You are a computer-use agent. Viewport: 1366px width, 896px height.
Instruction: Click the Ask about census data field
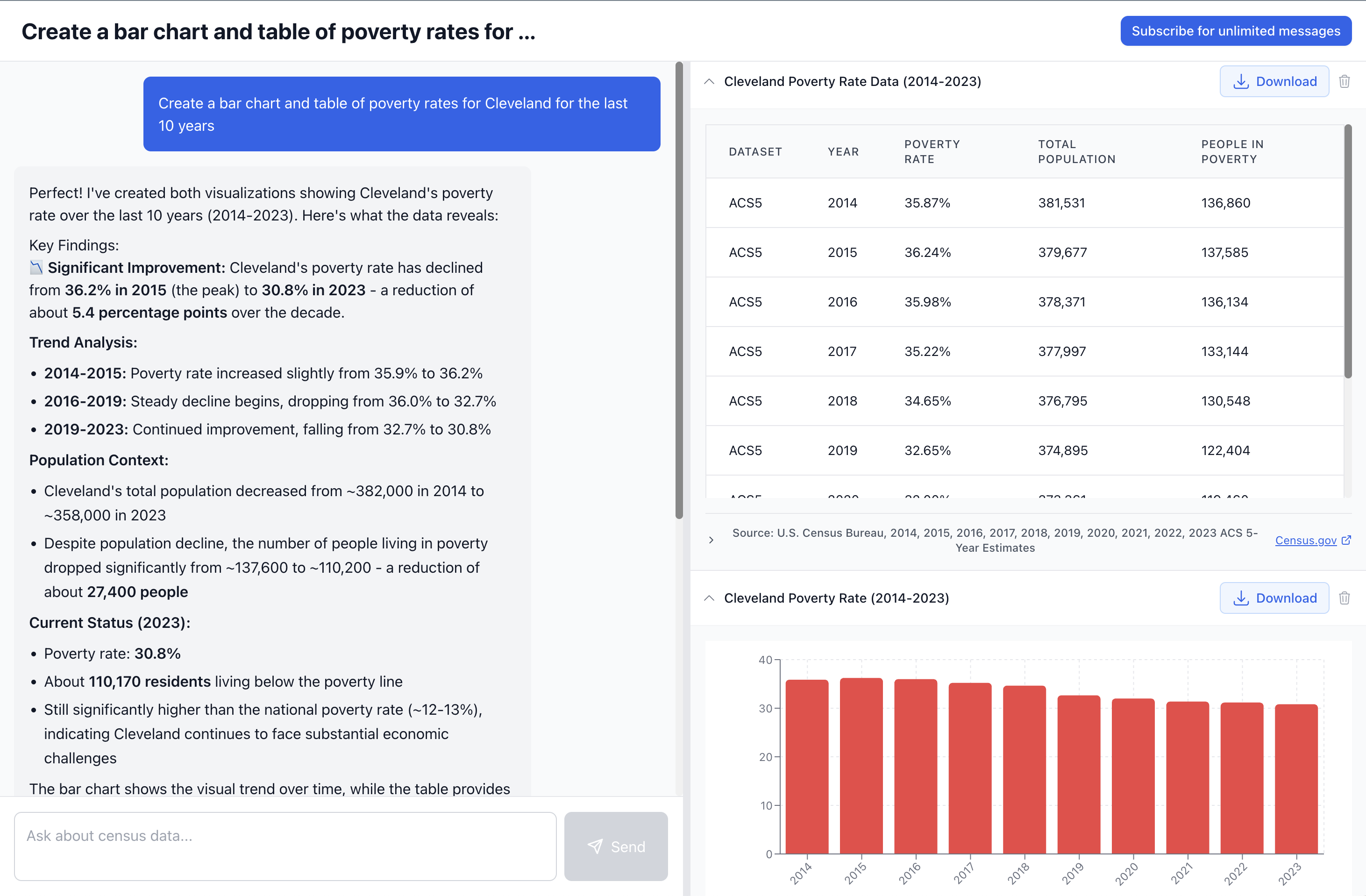(285, 846)
